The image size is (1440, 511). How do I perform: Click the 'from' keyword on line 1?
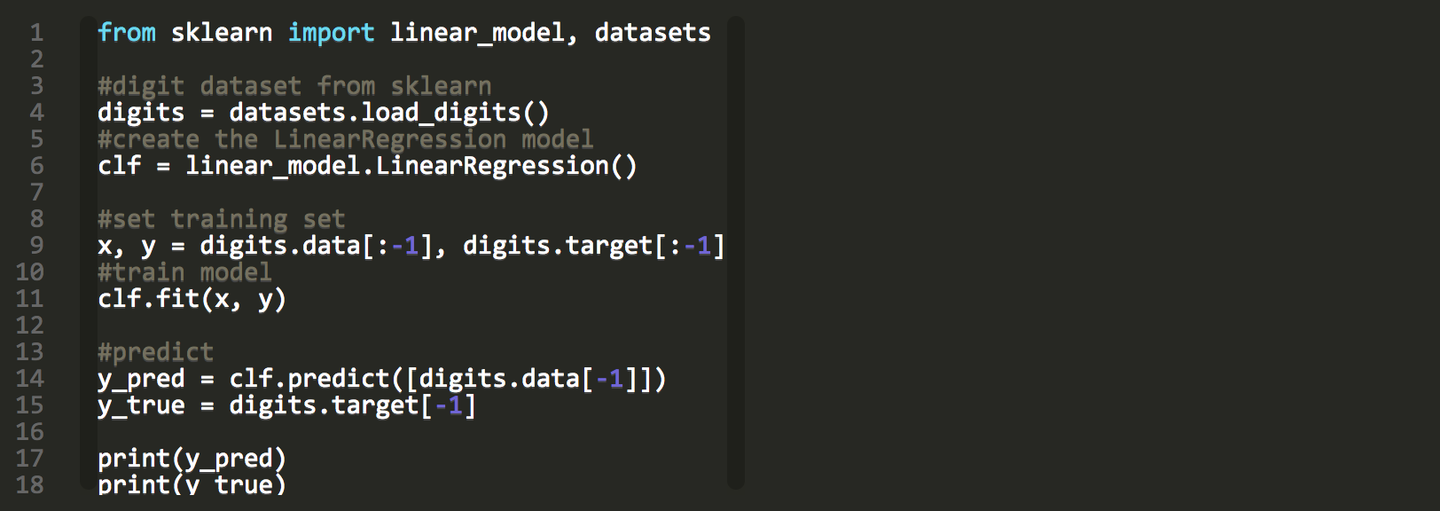[126, 33]
